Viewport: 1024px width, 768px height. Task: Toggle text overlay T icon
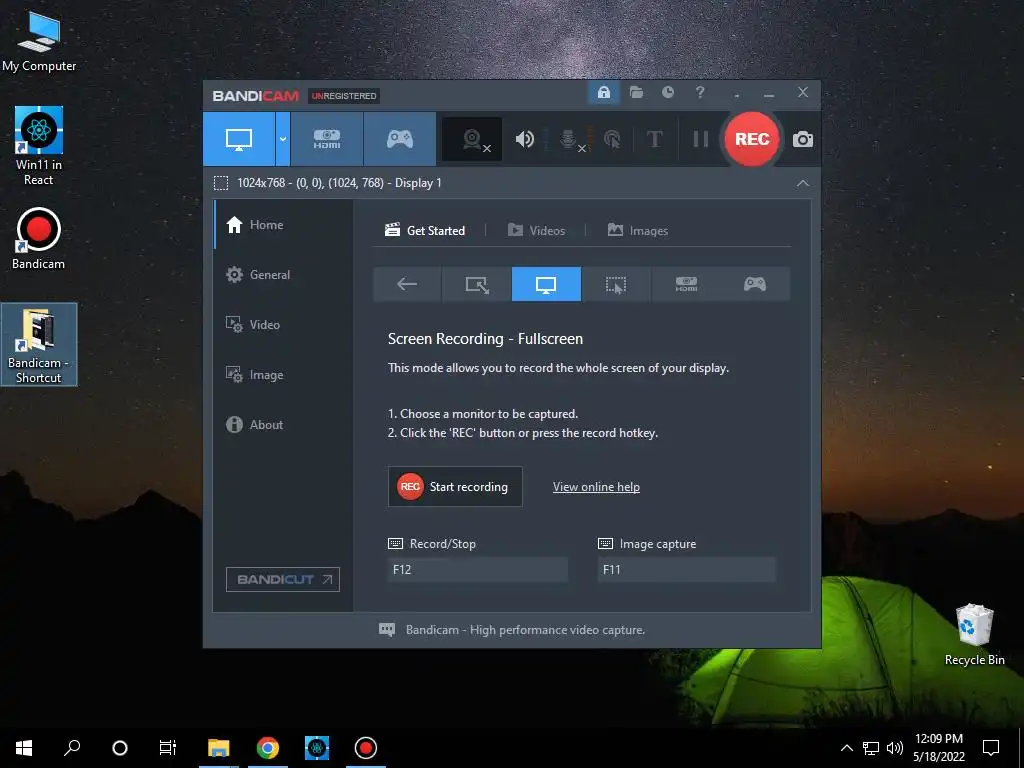tap(654, 139)
